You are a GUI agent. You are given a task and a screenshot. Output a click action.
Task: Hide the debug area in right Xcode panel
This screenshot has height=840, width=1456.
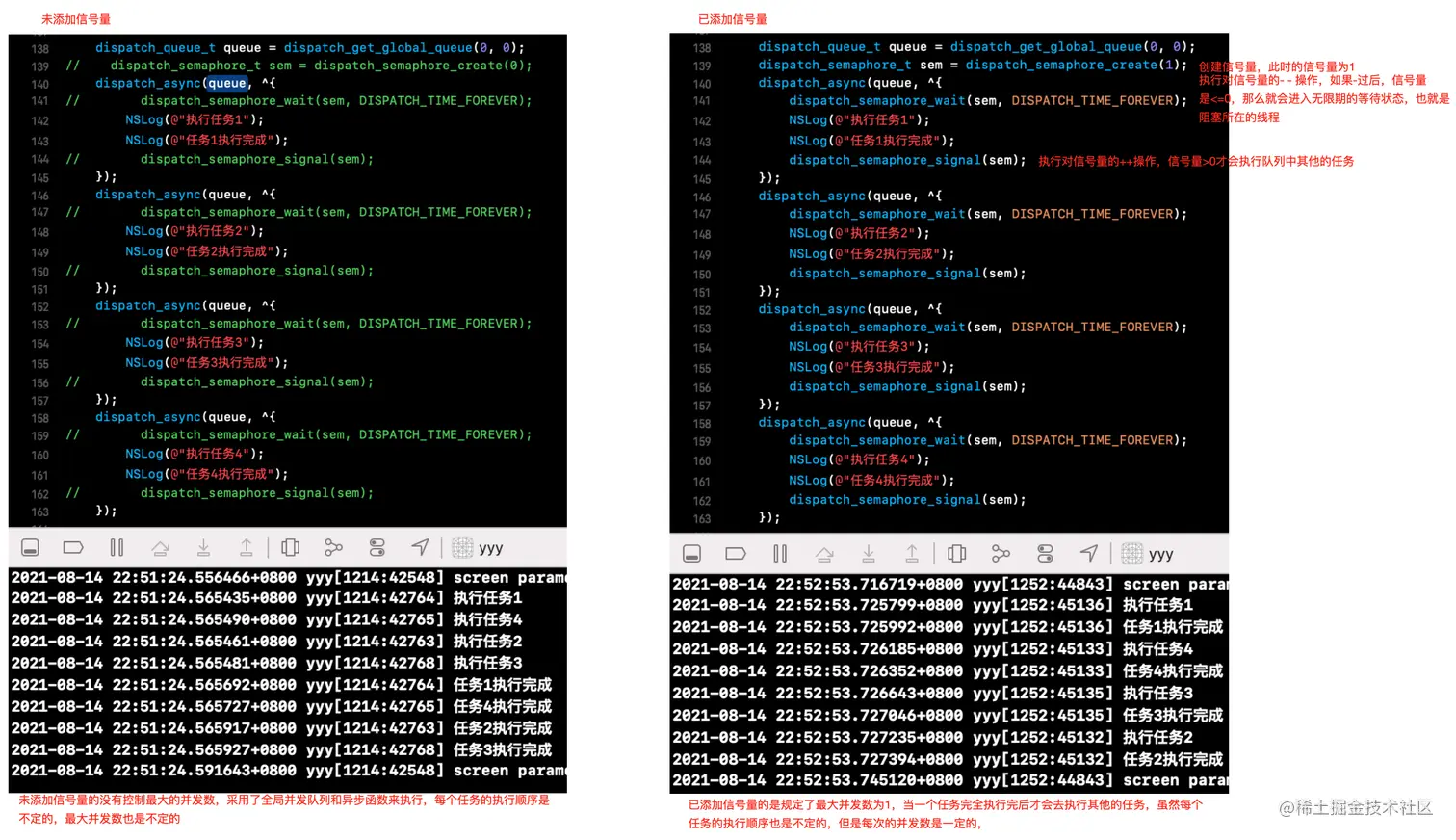click(x=691, y=554)
